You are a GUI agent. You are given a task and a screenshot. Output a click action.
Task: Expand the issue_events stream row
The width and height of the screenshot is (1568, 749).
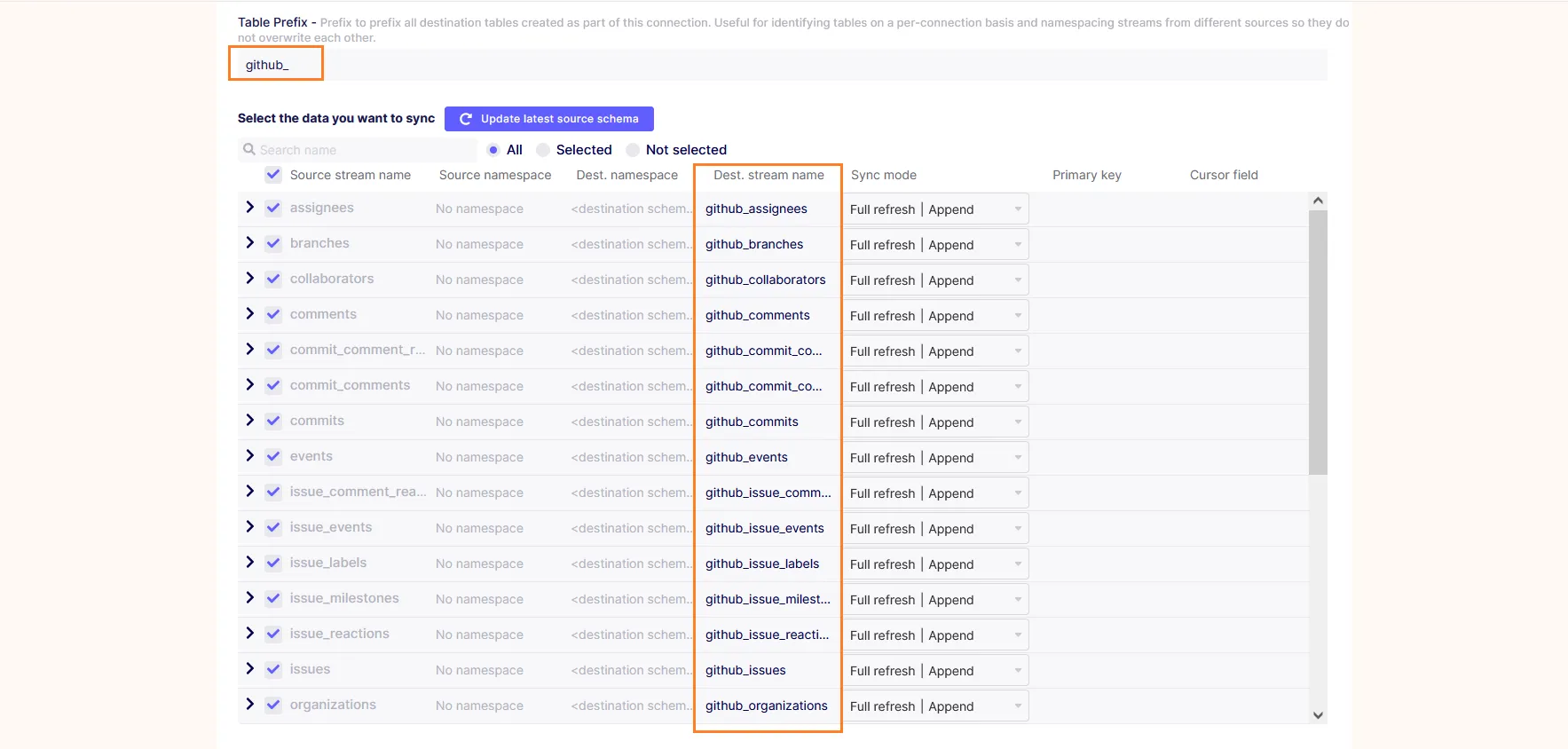point(249,526)
